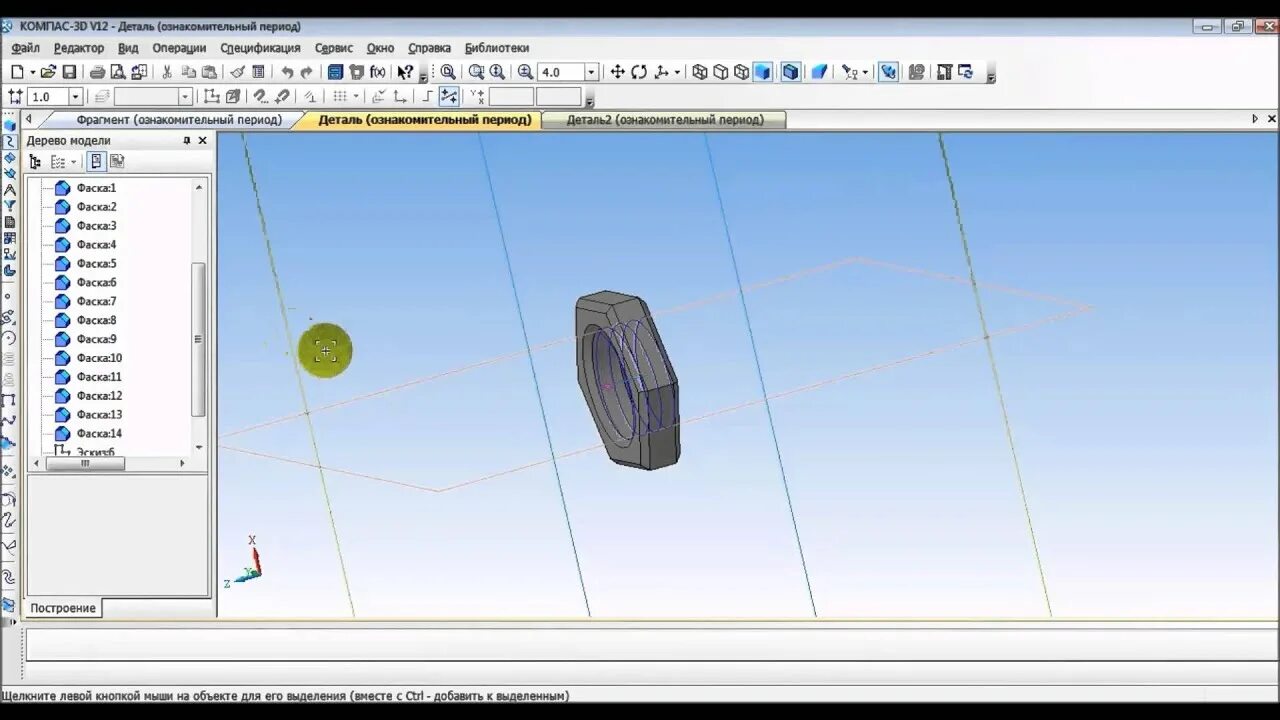Open the orientation axes dropdown arrow
The height and width of the screenshot is (720, 1280).
pos(677,72)
